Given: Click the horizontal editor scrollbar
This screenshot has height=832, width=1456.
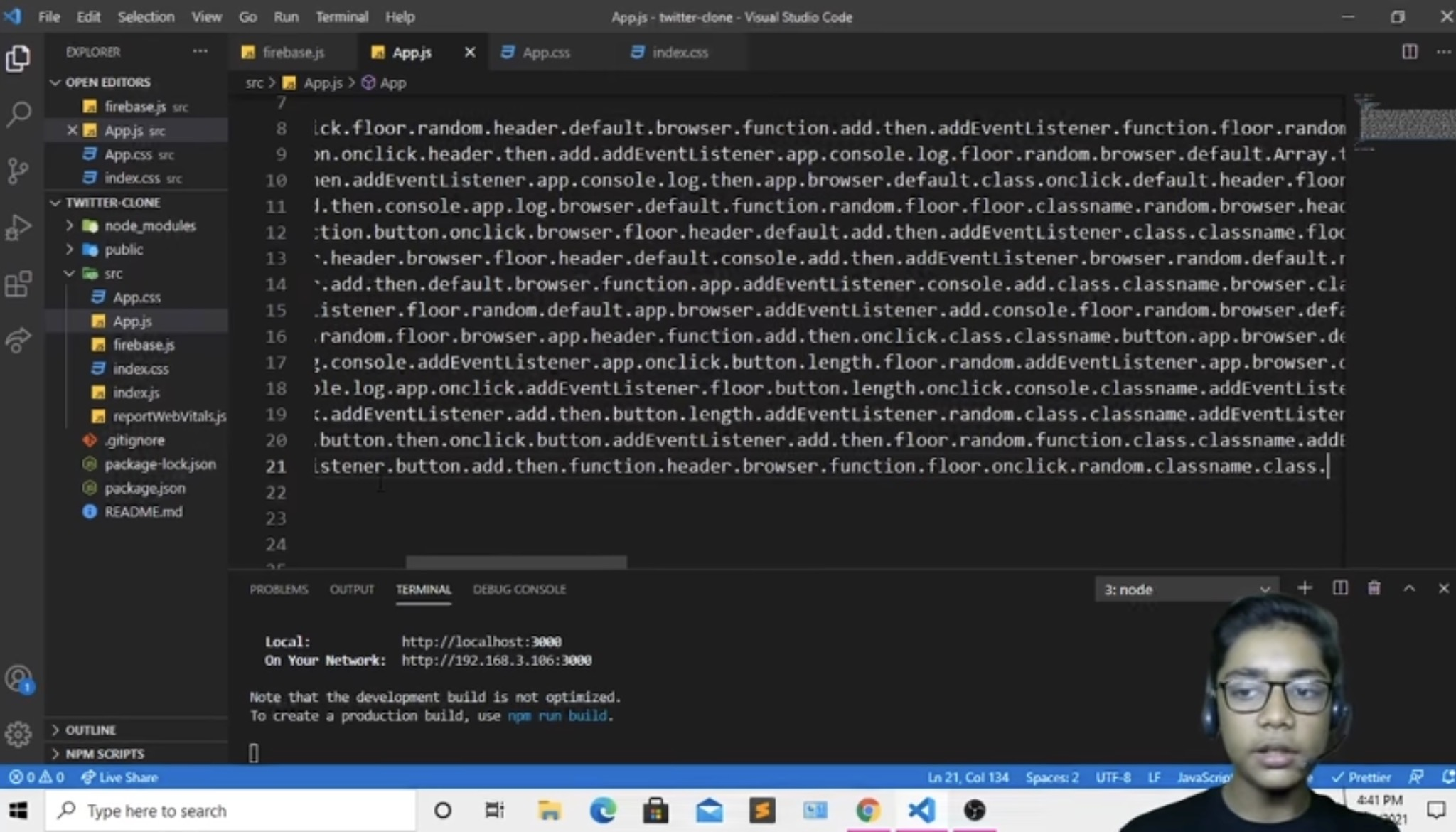Looking at the screenshot, I should (516, 562).
